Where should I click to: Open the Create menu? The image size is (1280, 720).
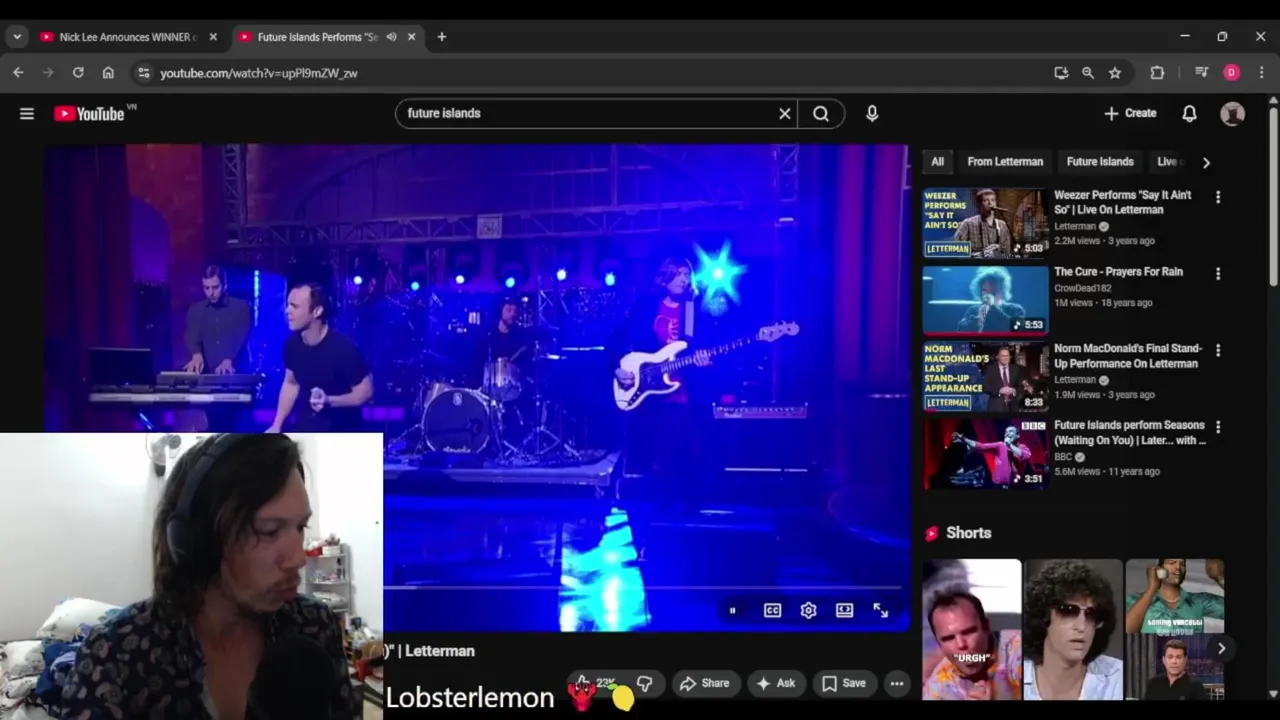[x=1130, y=114]
